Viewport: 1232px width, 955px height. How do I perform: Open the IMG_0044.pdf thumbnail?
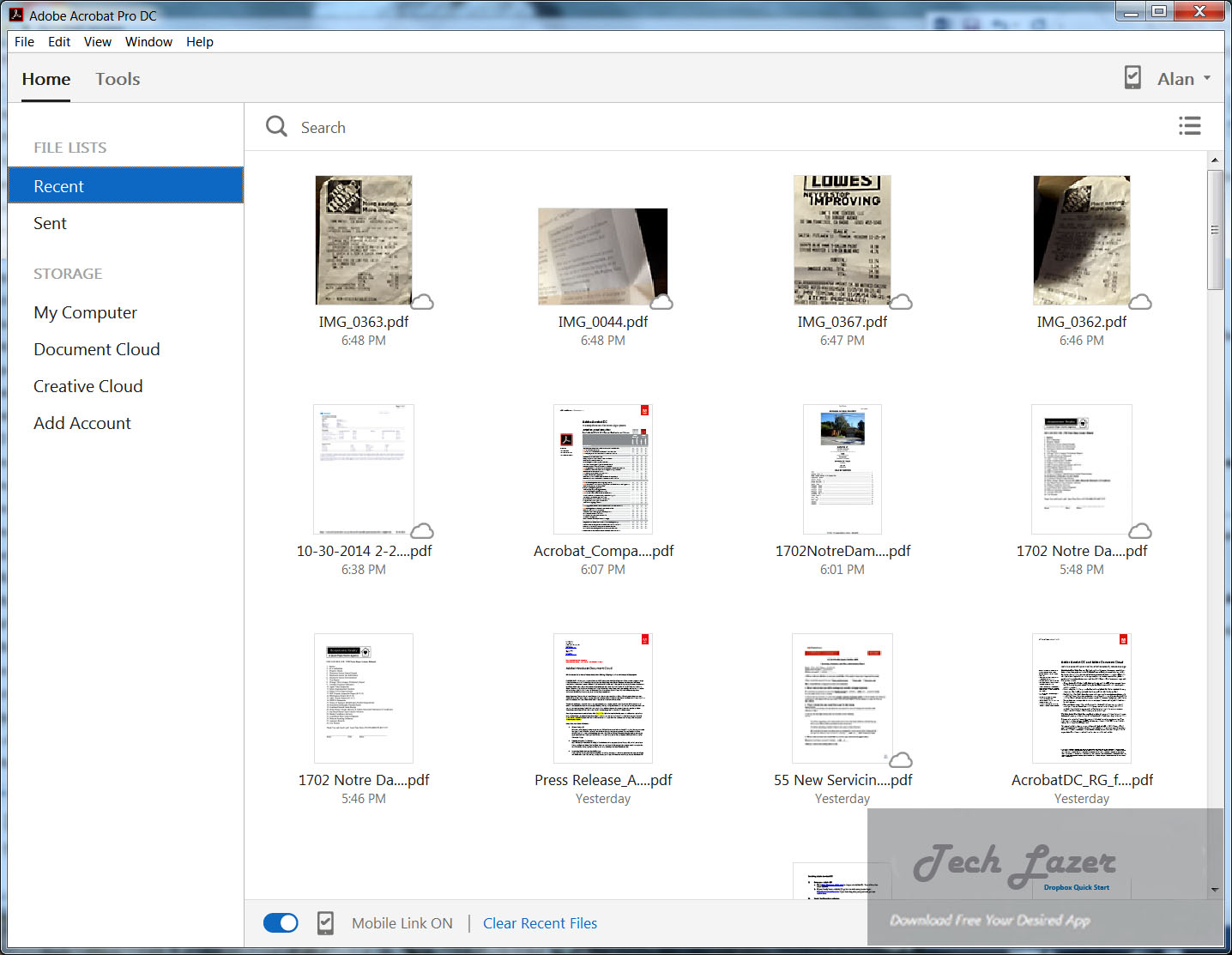tap(603, 256)
